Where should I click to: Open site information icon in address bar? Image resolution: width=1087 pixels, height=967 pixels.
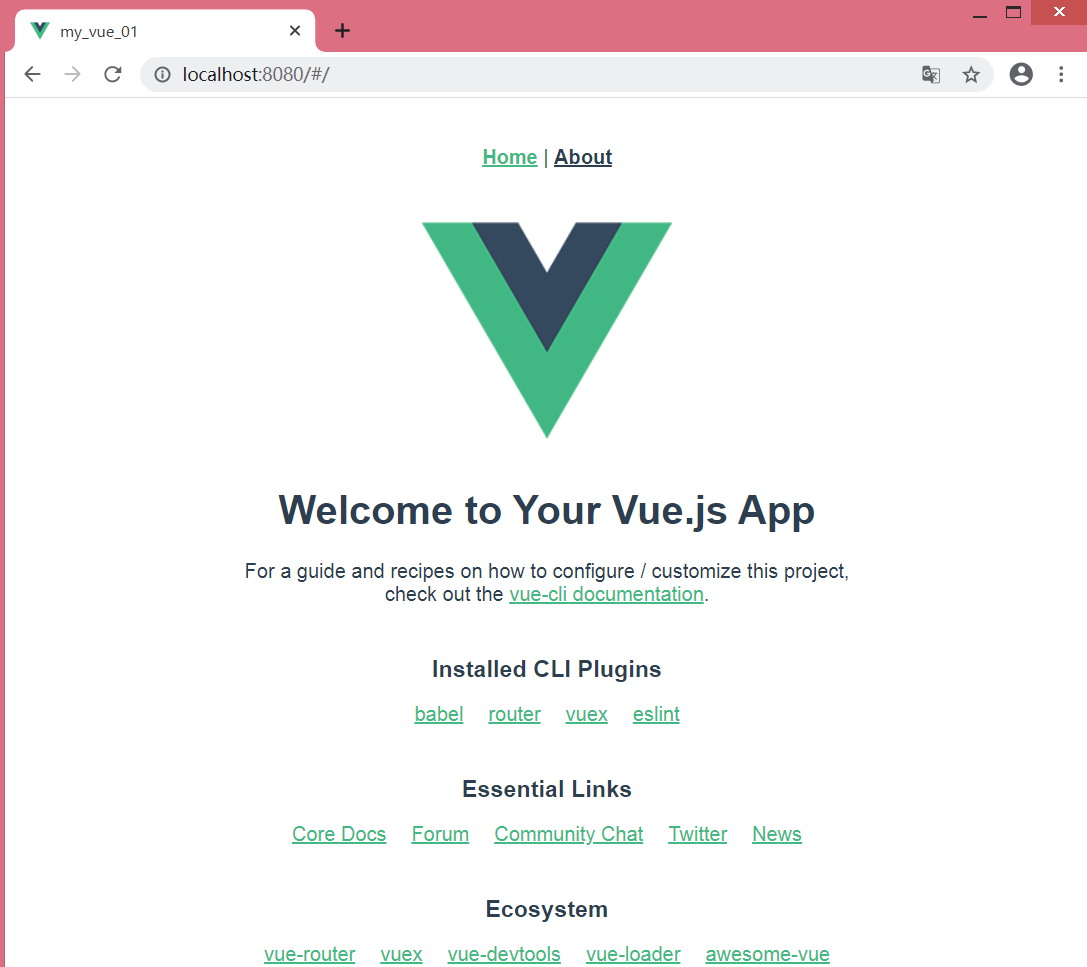point(162,74)
